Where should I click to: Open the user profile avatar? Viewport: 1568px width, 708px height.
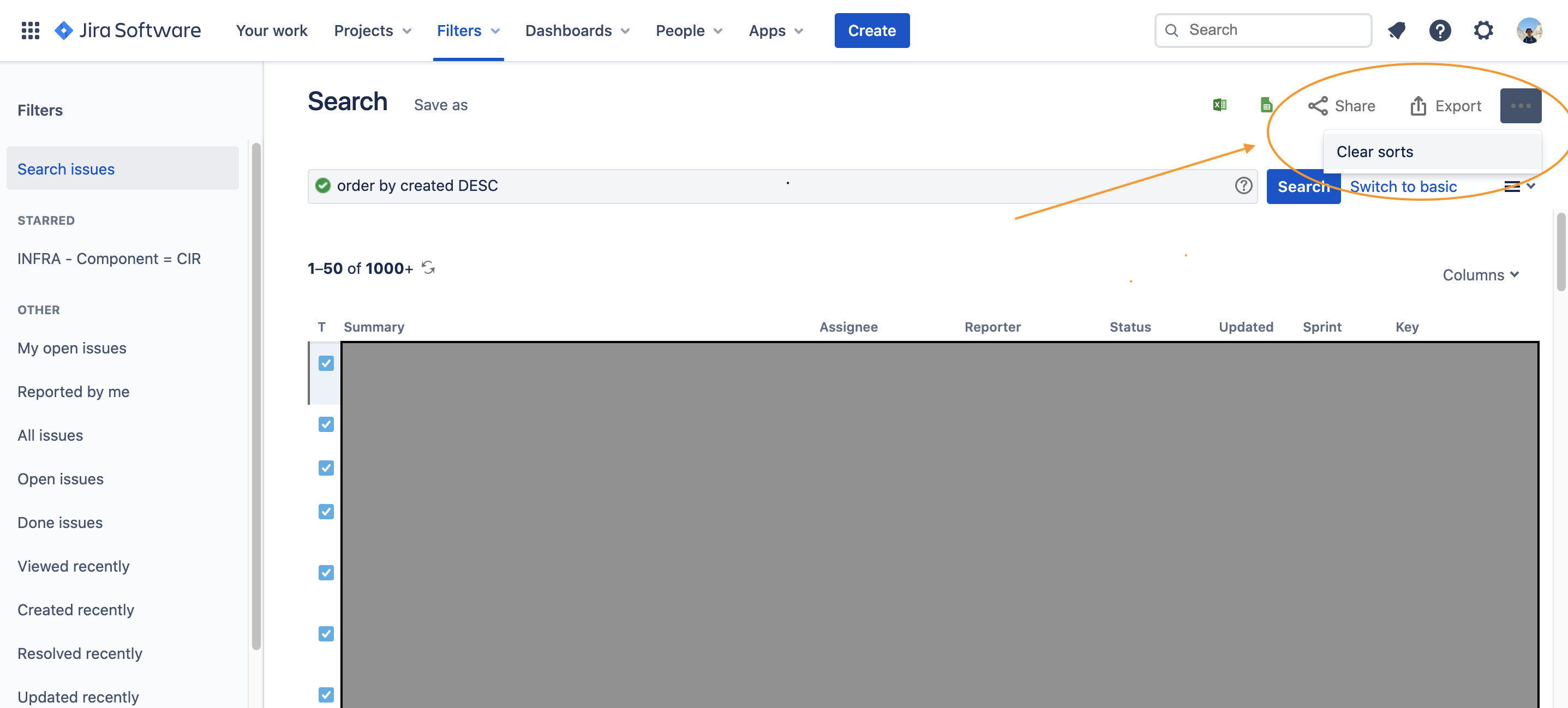point(1529,31)
